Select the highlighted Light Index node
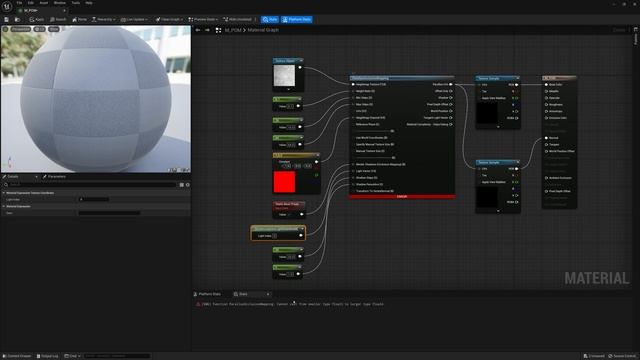Screen dimensions: 640x360 (278, 233)
